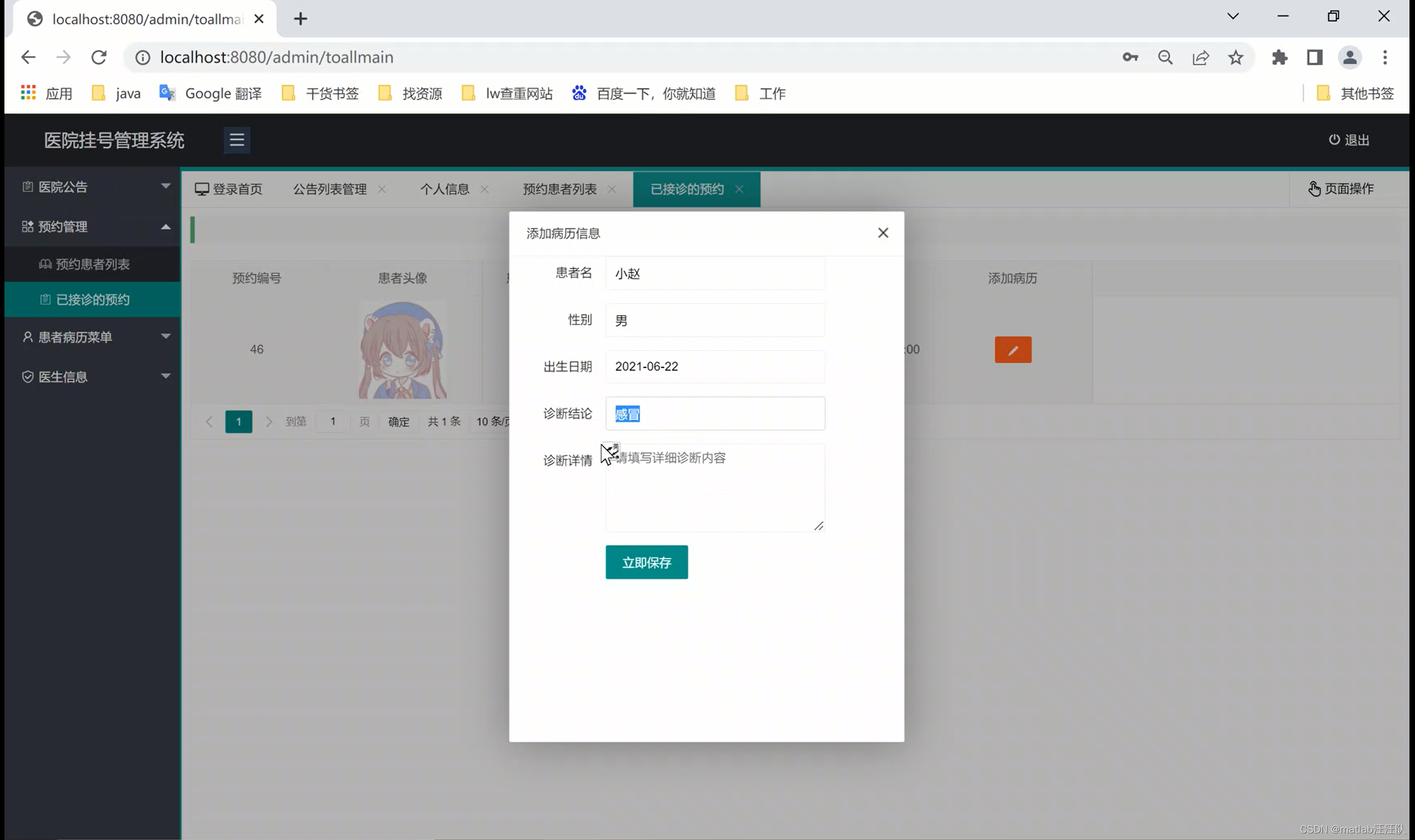
Task: Open browser extensions puzzle icon
Action: click(x=1279, y=57)
